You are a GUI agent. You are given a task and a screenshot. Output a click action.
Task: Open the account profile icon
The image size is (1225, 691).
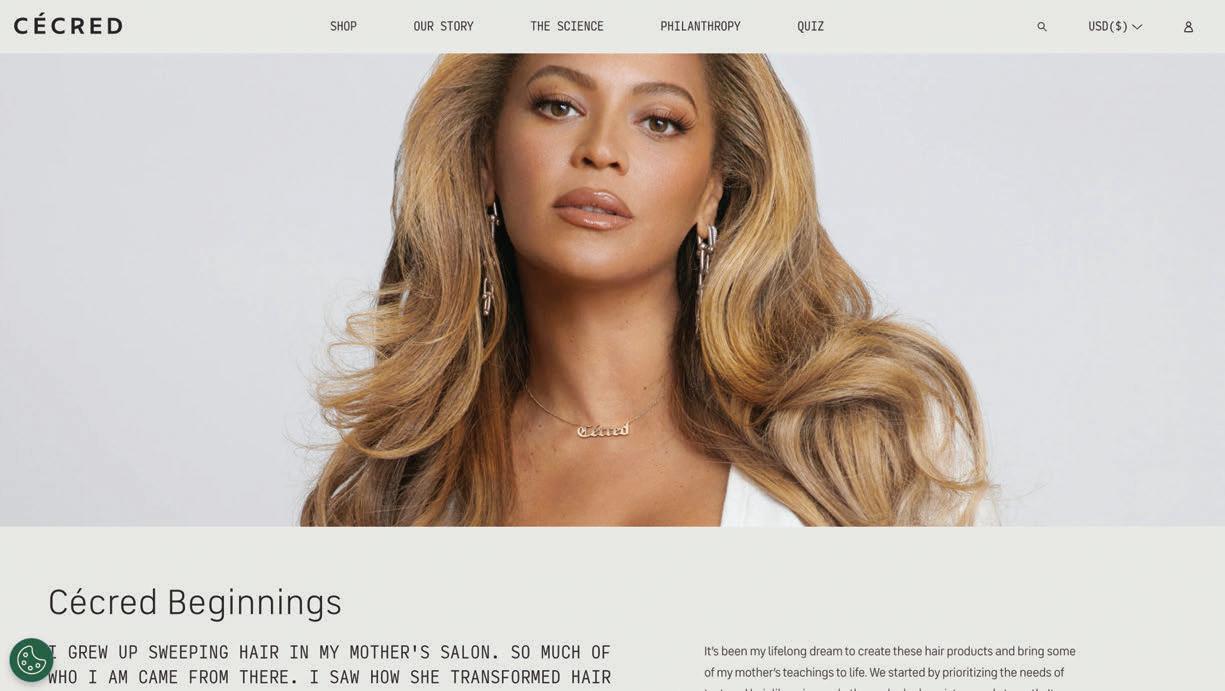click(x=1188, y=27)
